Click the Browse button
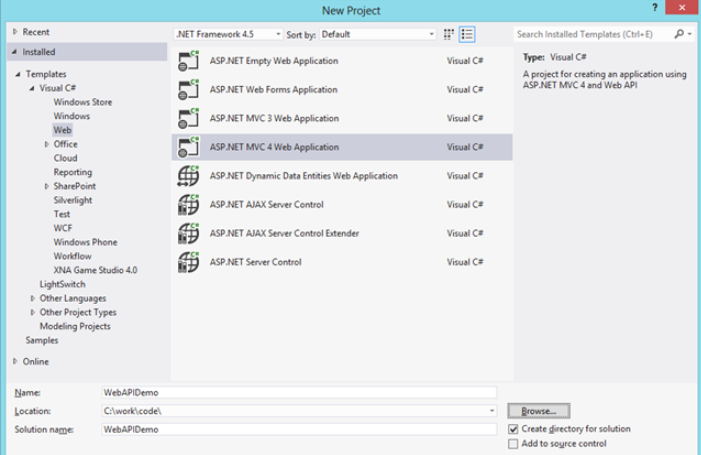 point(539,411)
